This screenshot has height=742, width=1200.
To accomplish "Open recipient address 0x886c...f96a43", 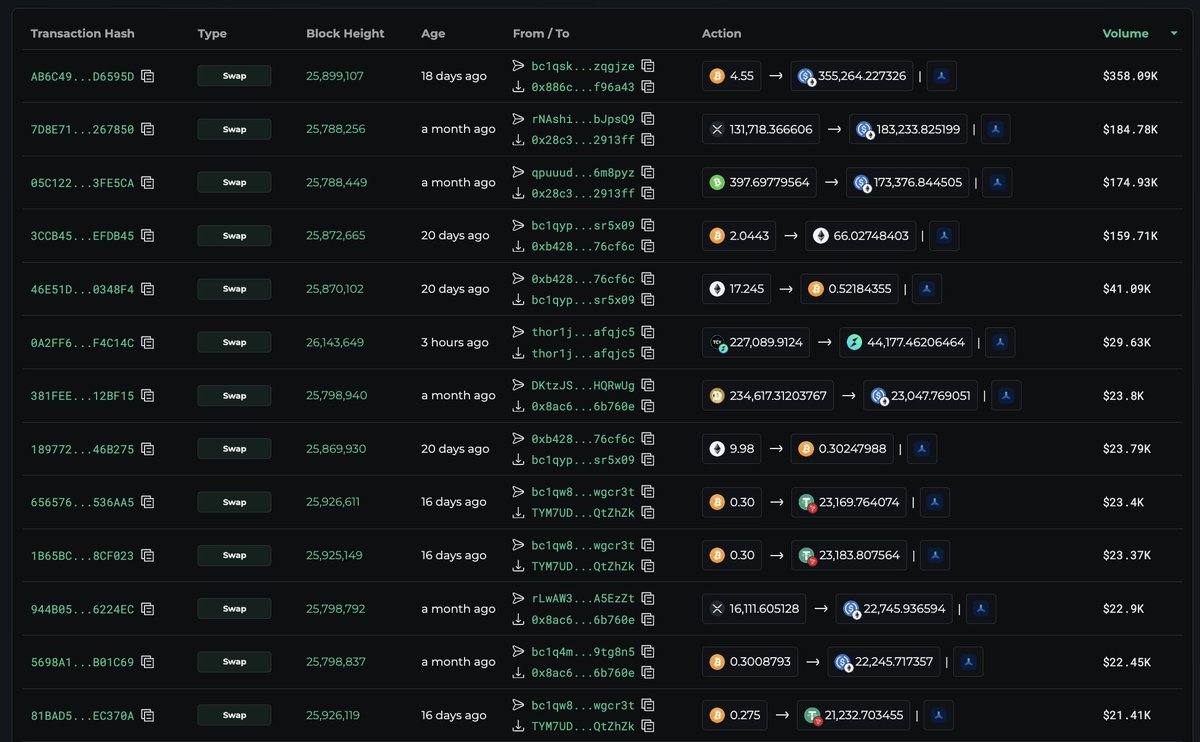I will [583, 87].
